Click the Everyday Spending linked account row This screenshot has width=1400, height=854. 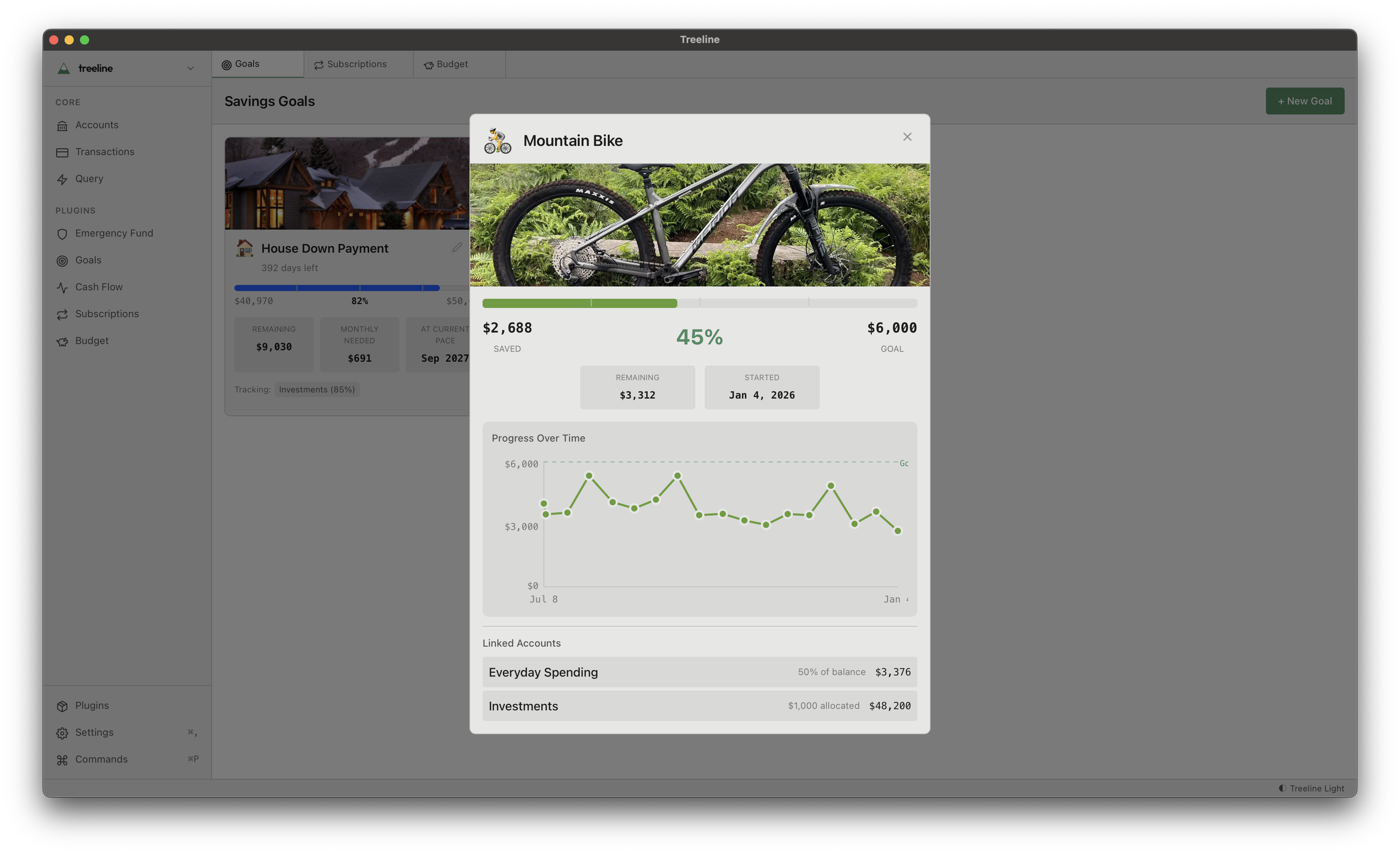tap(700, 672)
